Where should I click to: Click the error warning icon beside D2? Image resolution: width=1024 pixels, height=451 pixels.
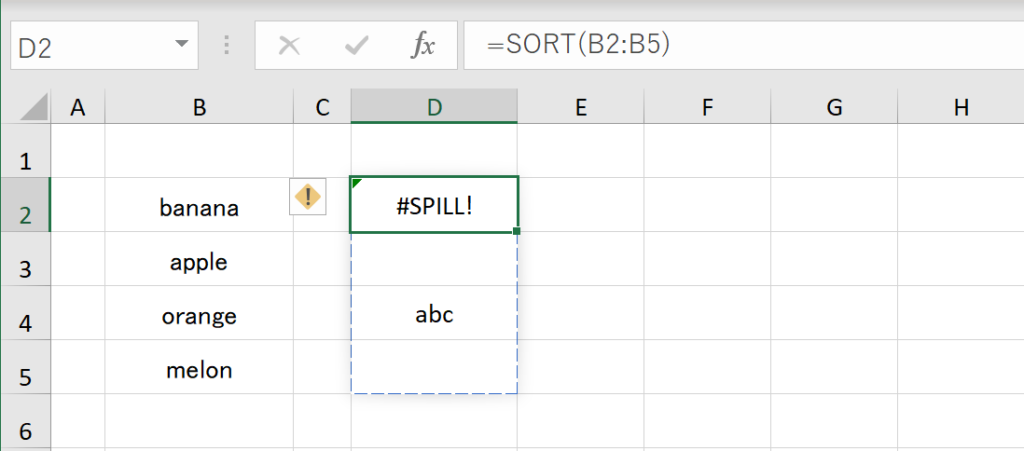coord(308,196)
